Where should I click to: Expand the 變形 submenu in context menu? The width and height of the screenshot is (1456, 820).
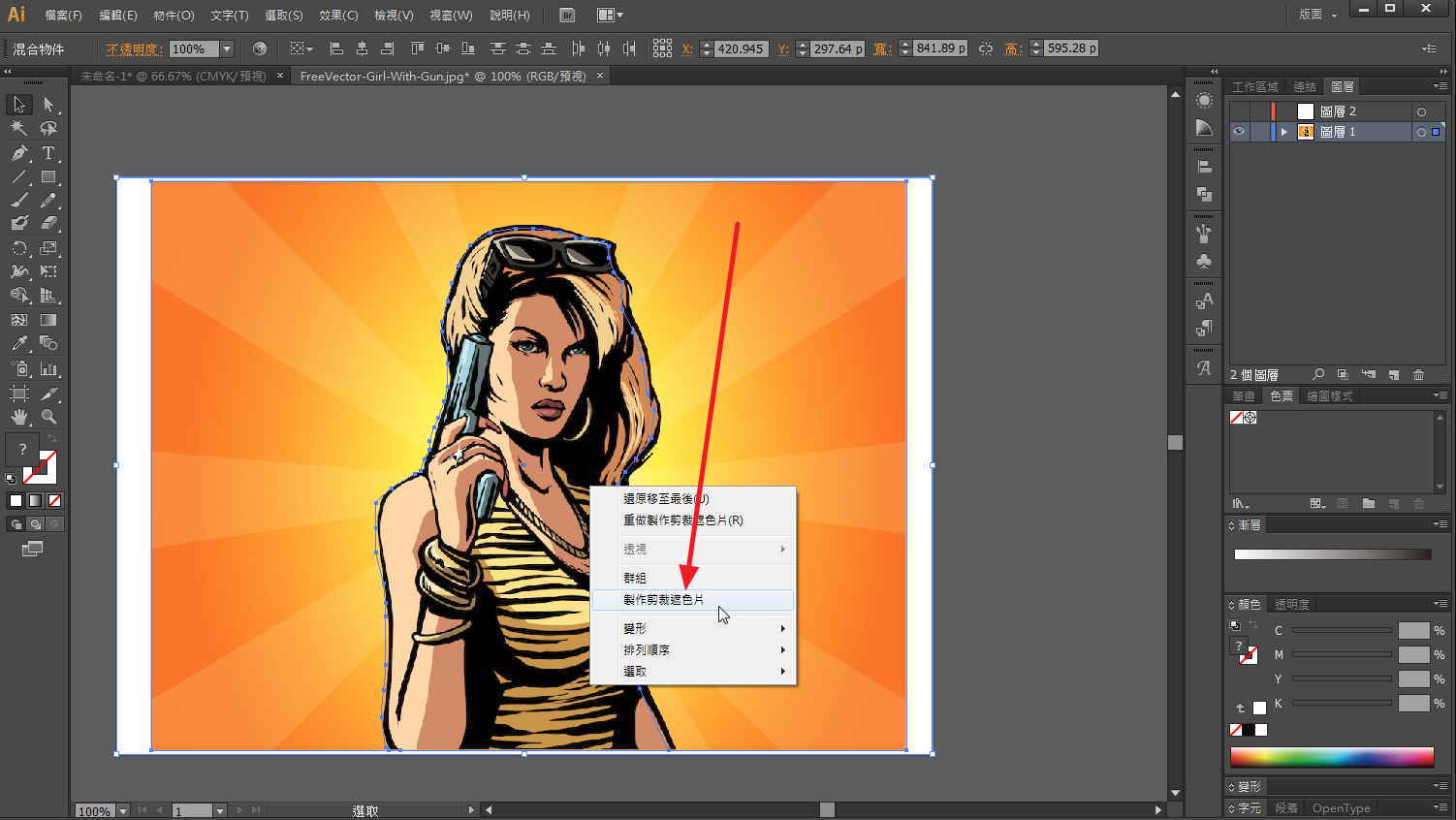[x=692, y=628]
